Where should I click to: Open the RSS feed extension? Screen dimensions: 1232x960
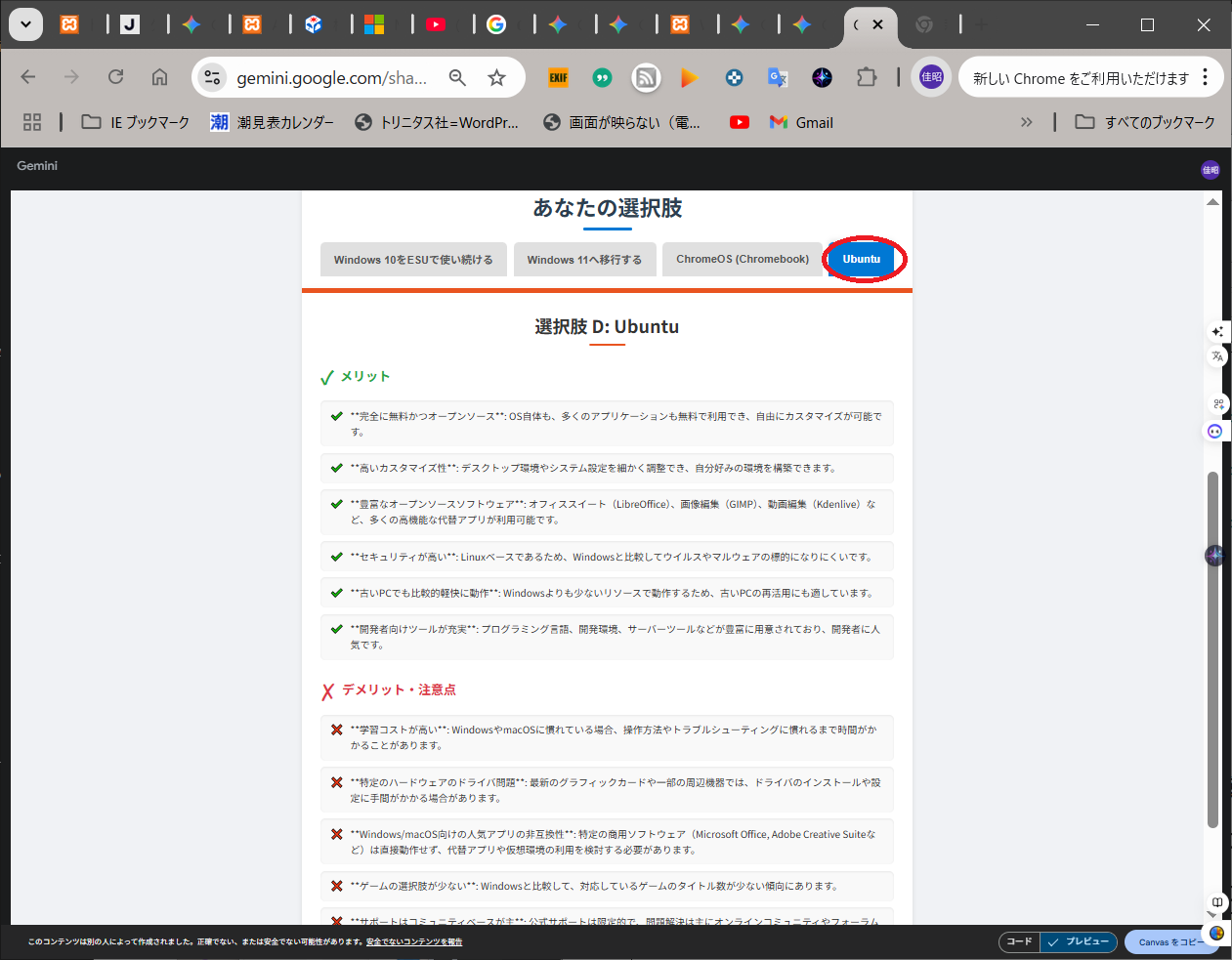[646, 77]
